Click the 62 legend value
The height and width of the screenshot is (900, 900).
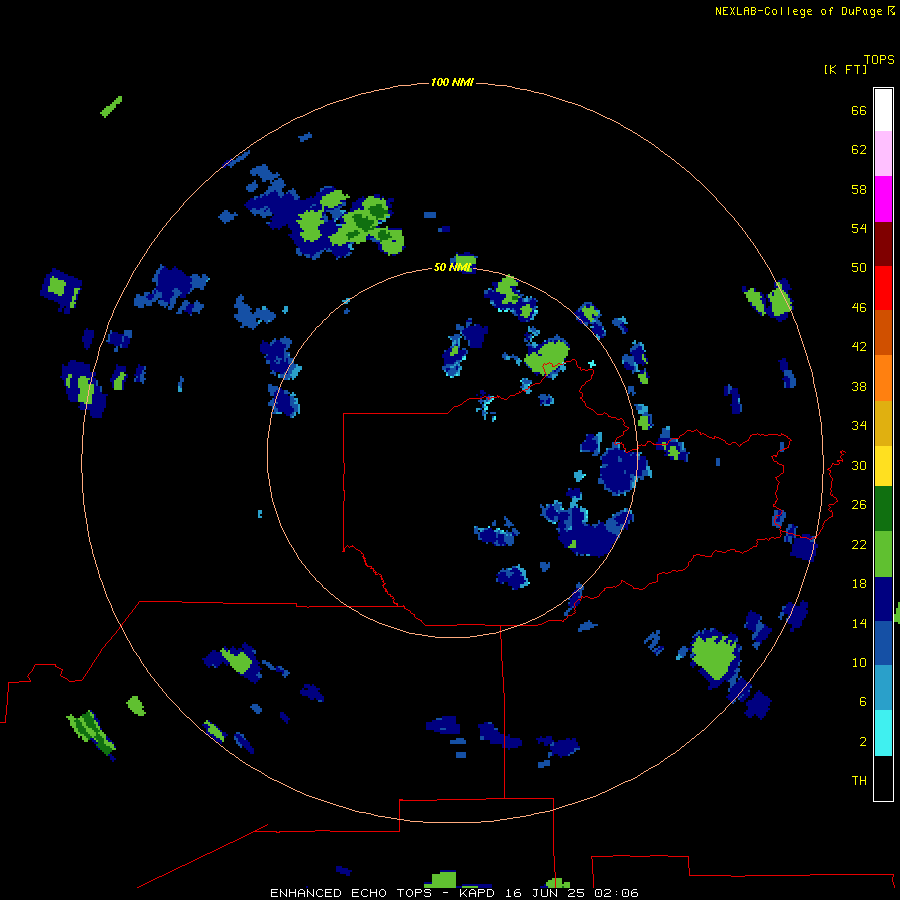coord(859,150)
